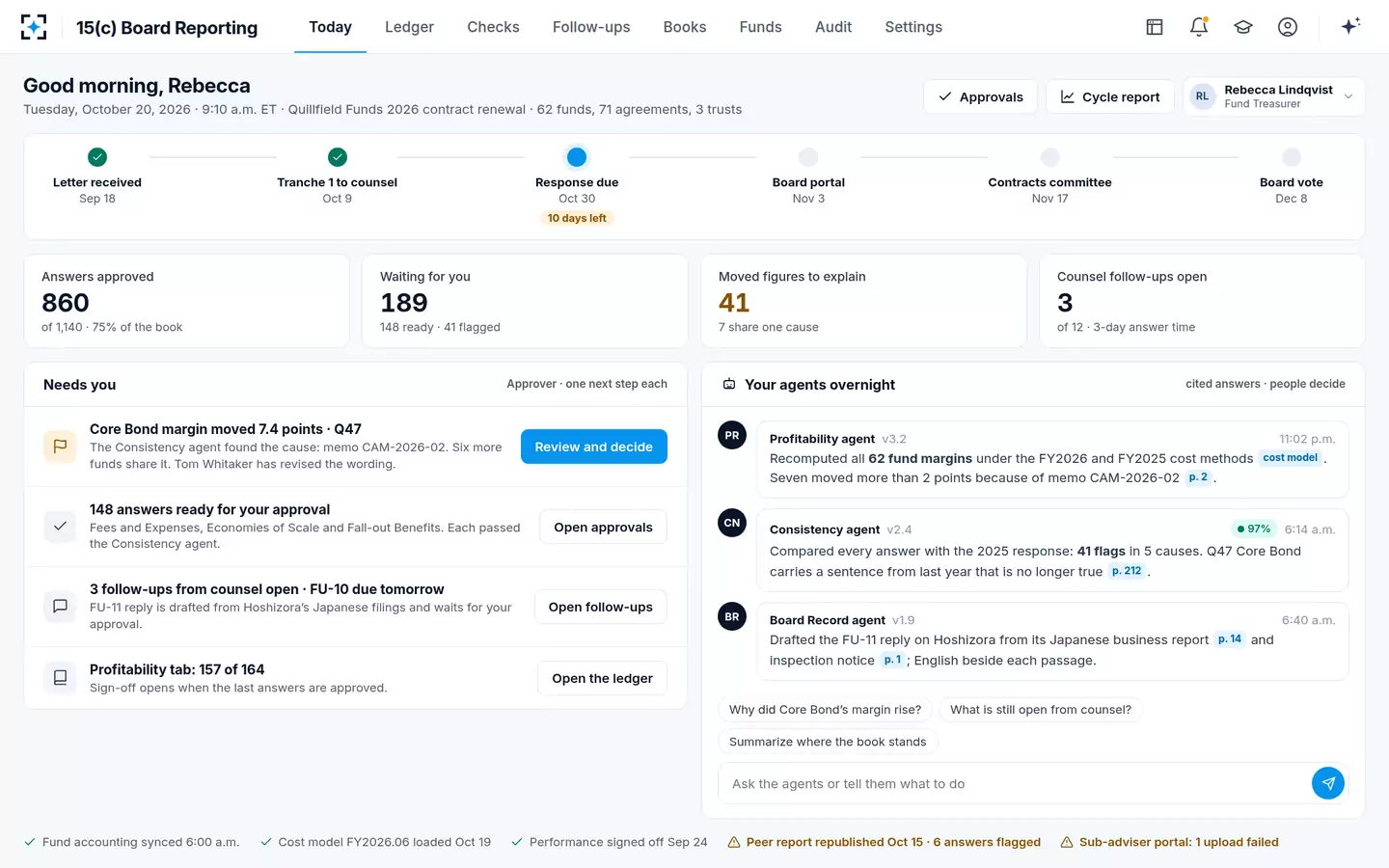Click the CN avatar for Consistency agent
The width and height of the screenshot is (1389, 868).
coord(732,524)
